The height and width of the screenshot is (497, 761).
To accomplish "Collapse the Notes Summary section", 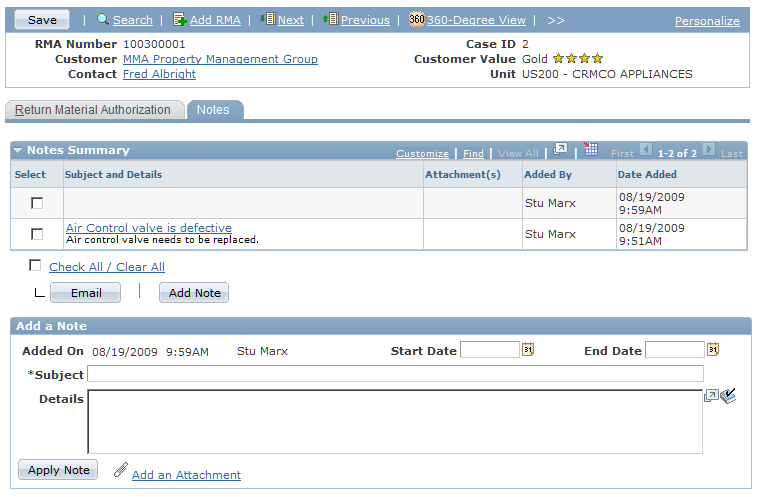I will [x=18, y=151].
